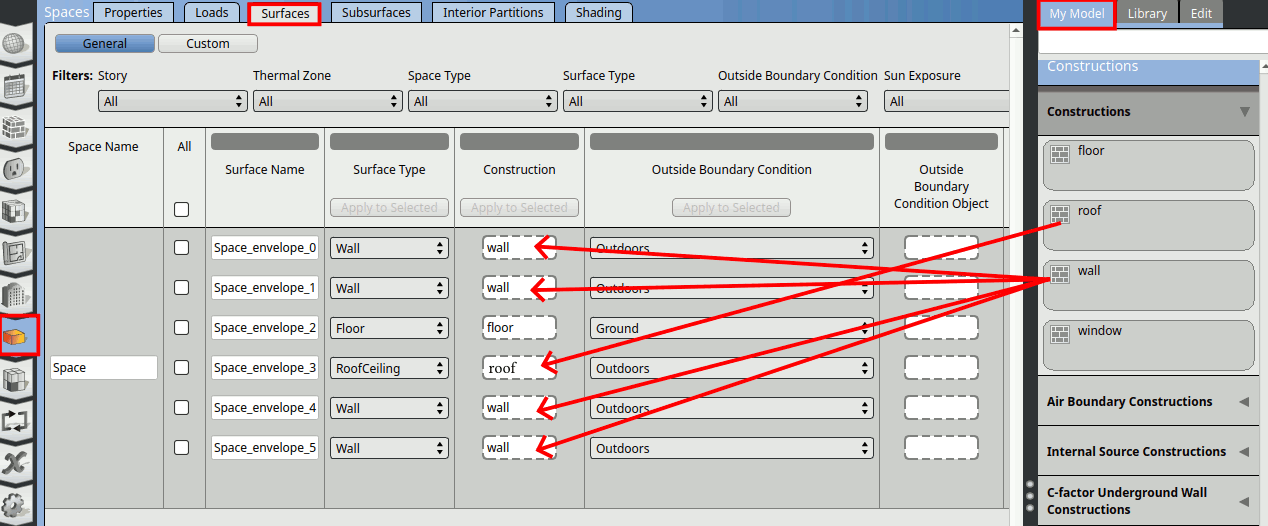Open the HVAC Systems loop icon
The height and width of the screenshot is (526, 1268).
point(15,420)
